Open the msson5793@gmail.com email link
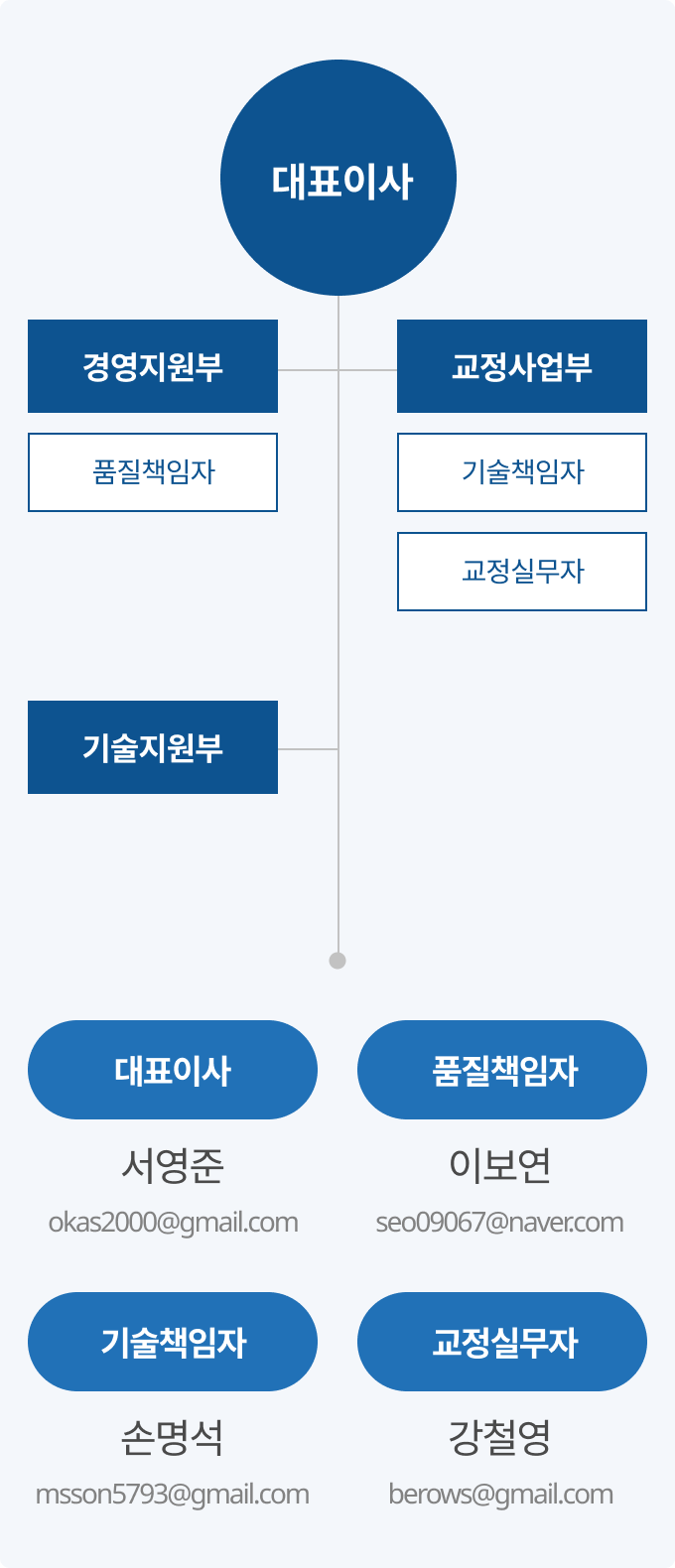Screen dimensions: 675x1568 [x=173, y=1495]
